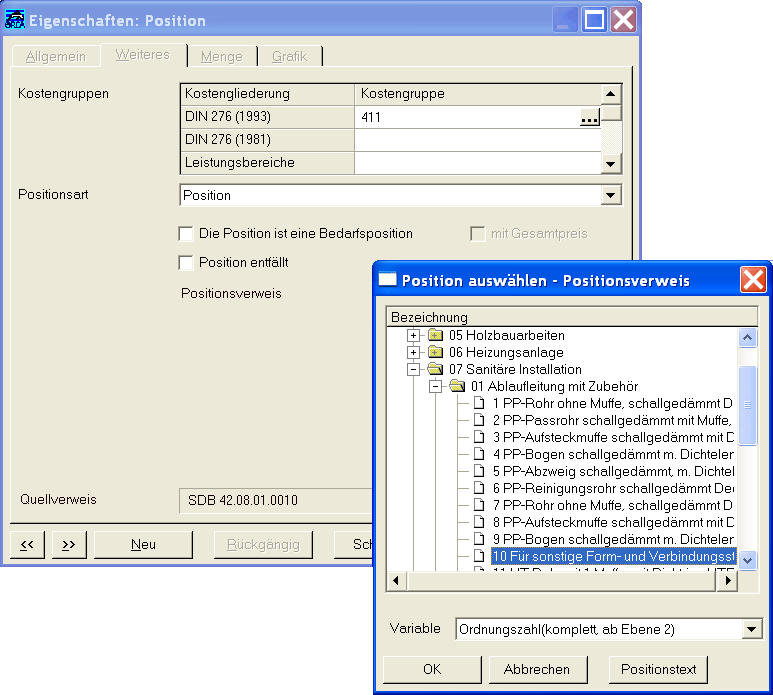
Task: Open the Positionsart dropdown
Action: point(611,195)
